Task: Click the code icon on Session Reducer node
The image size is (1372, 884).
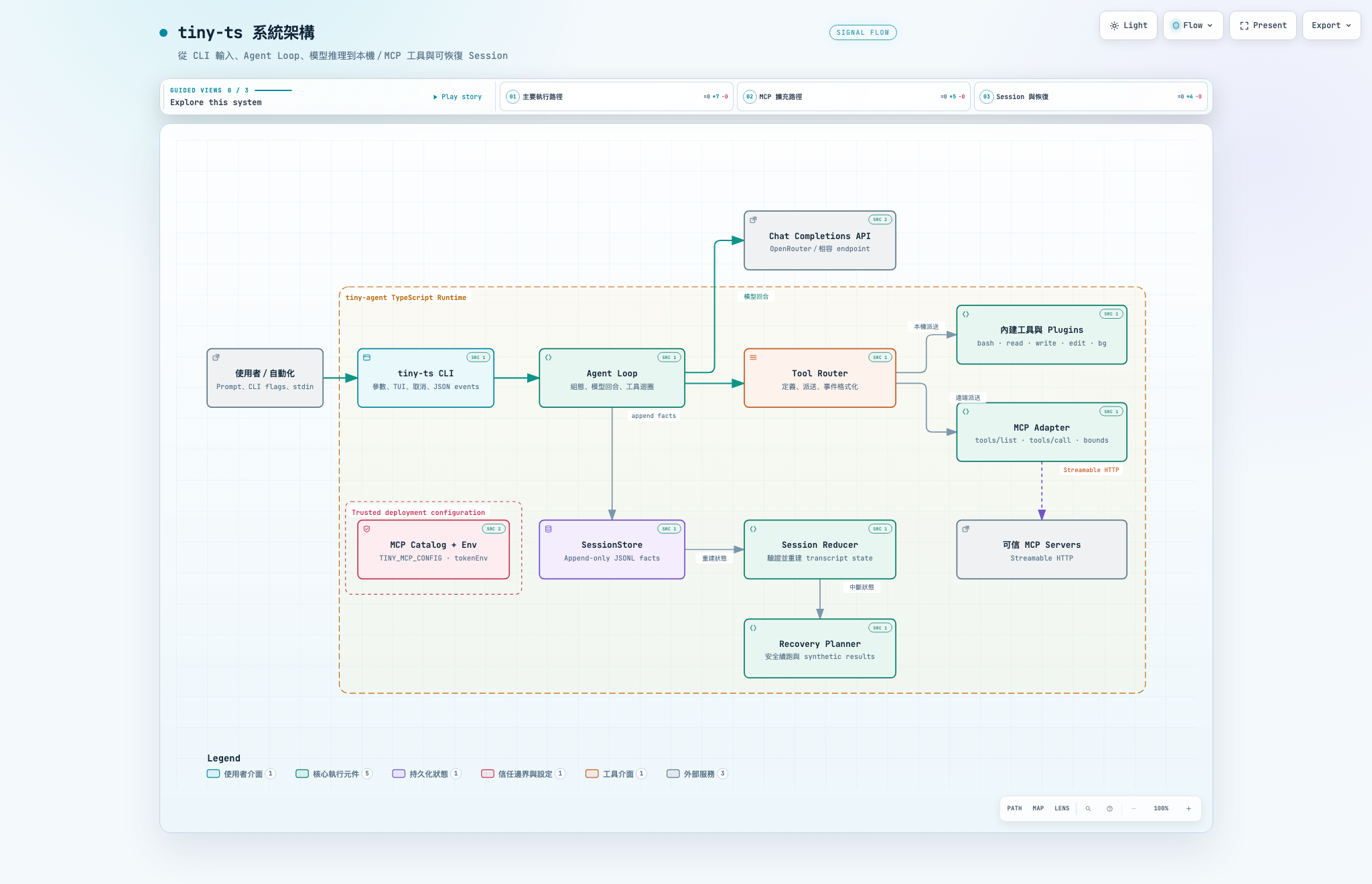Action: point(753,529)
